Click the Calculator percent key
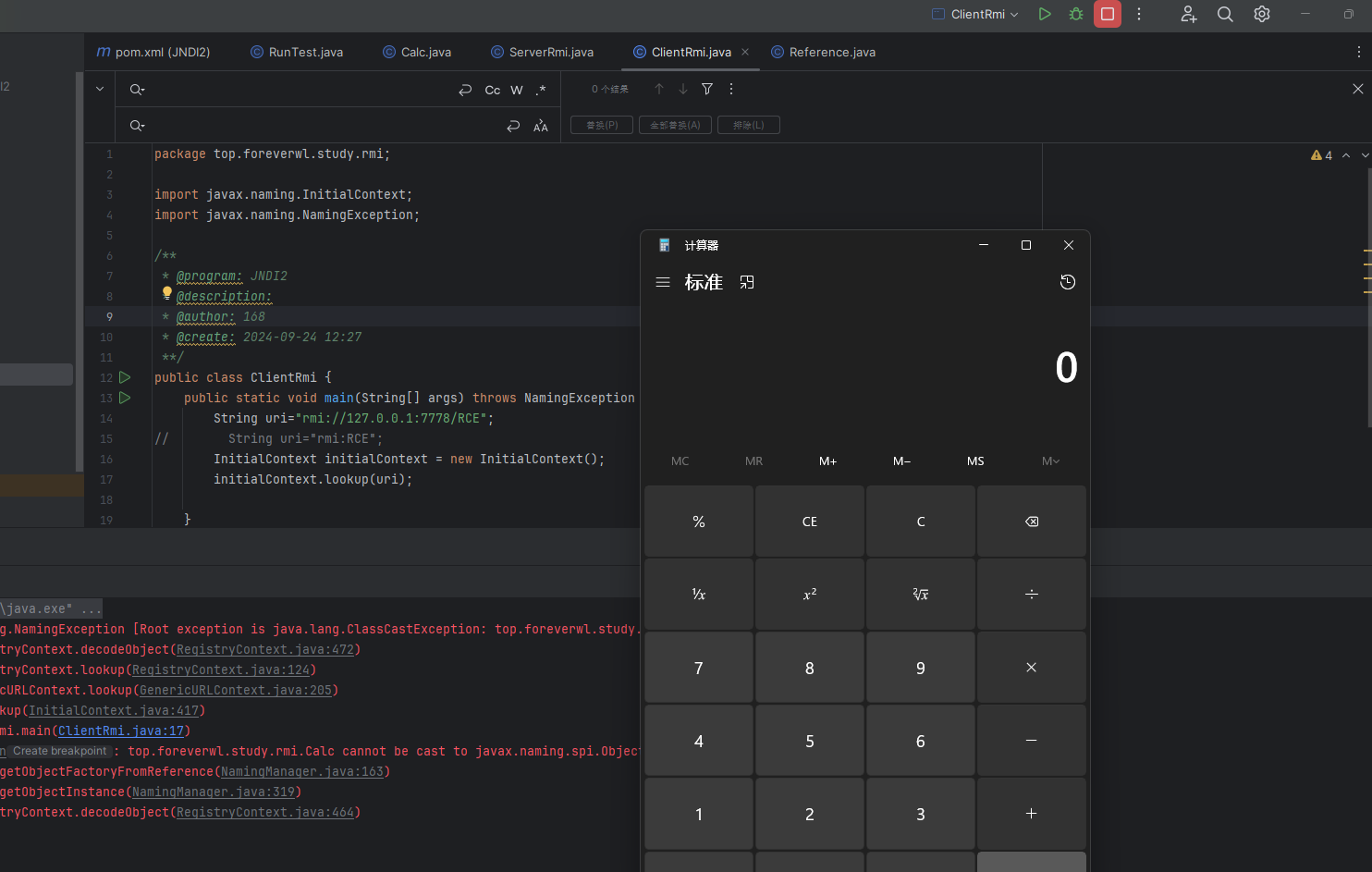This screenshot has width=1372, height=872. (699, 522)
